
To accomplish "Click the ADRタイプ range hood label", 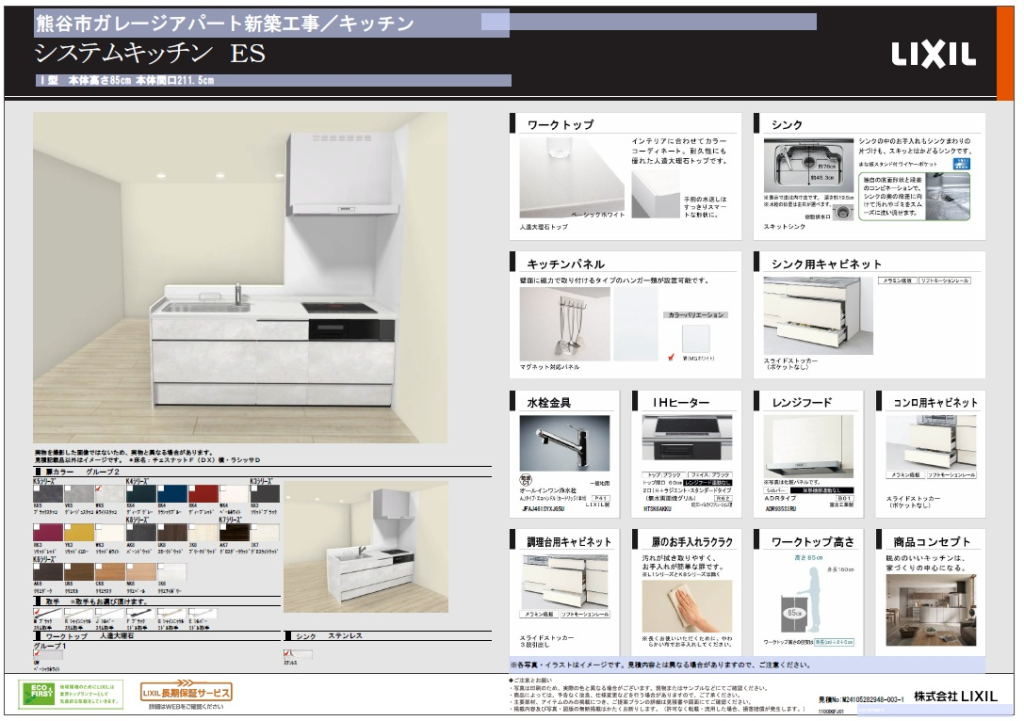I will (x=782, y=498).
